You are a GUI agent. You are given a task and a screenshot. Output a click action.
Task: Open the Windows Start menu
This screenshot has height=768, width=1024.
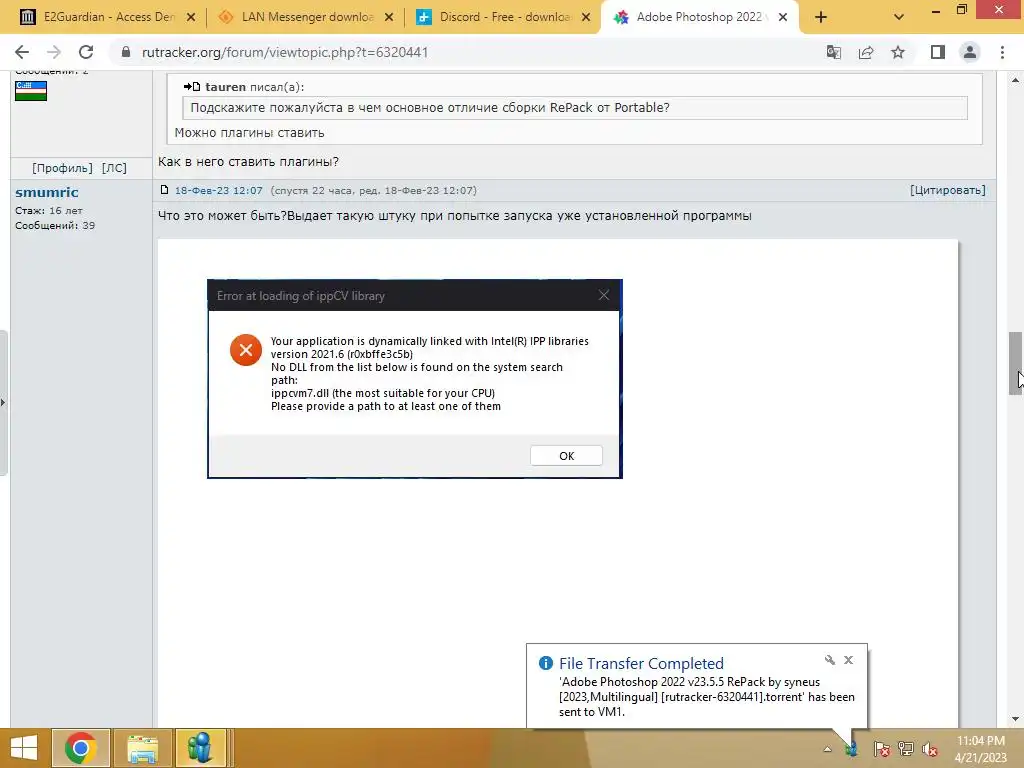point(24,748)
